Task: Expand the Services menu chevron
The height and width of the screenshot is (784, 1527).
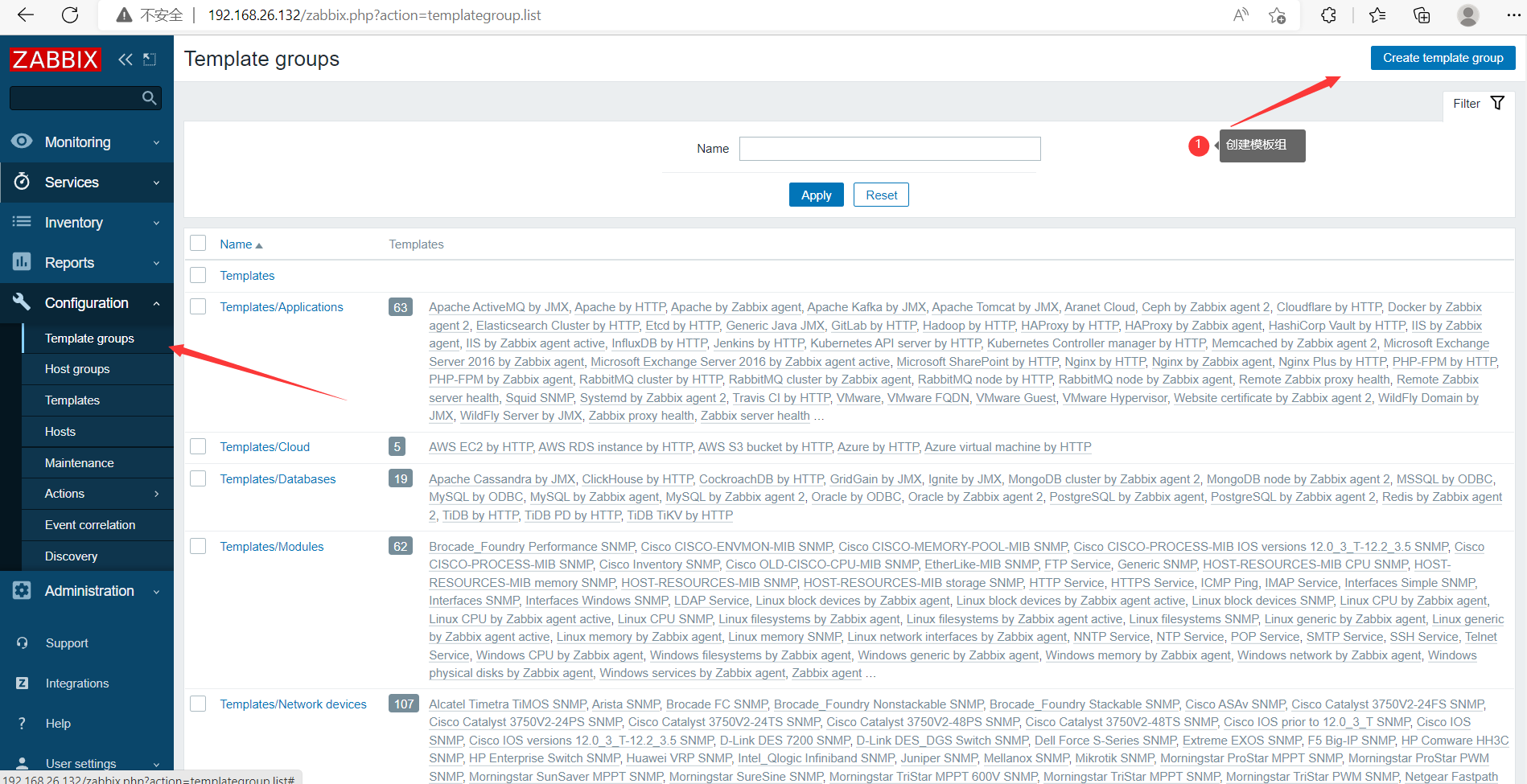Action: click(x=156, y=183)
